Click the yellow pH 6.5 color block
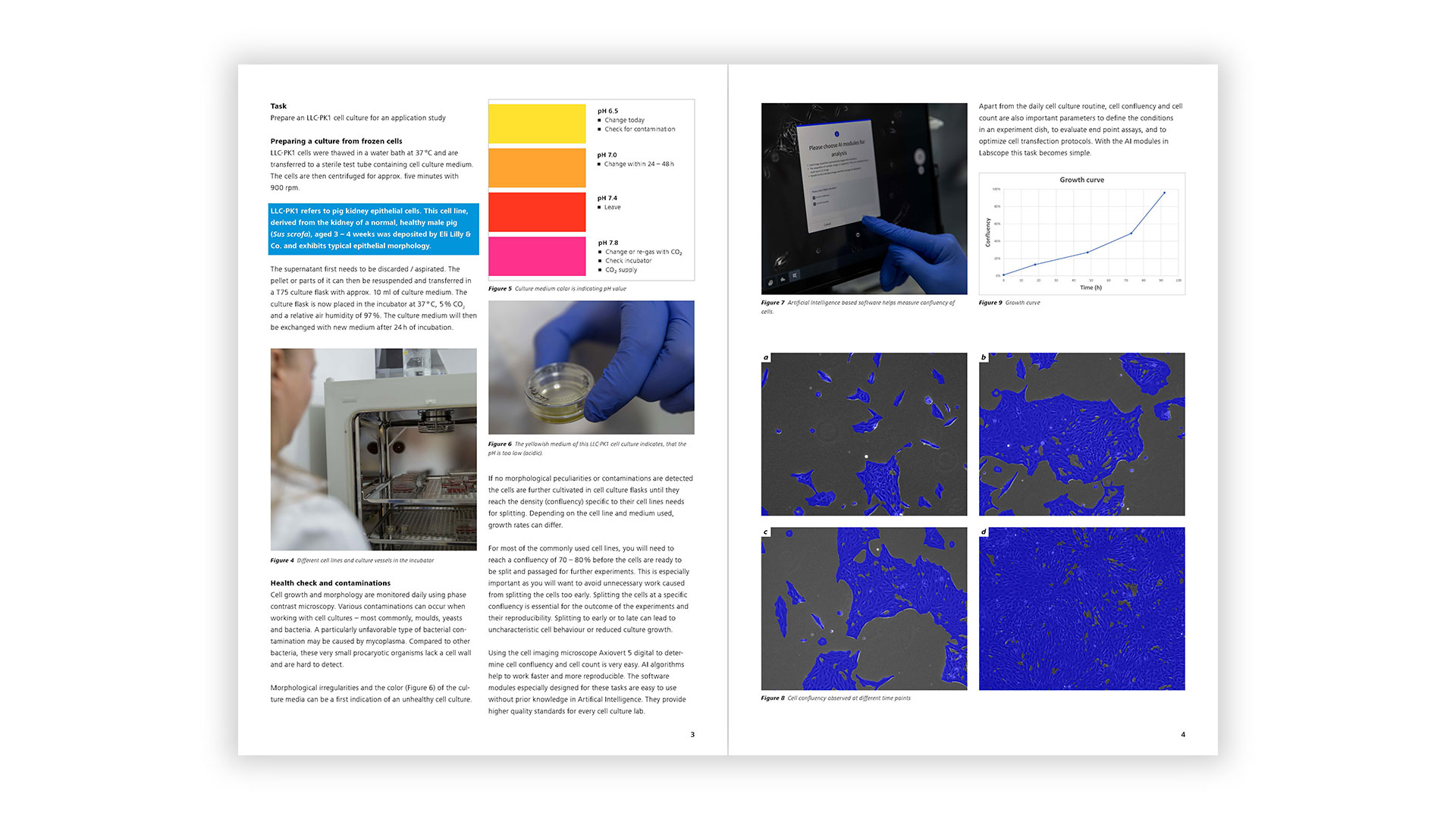 click(537, 124)
